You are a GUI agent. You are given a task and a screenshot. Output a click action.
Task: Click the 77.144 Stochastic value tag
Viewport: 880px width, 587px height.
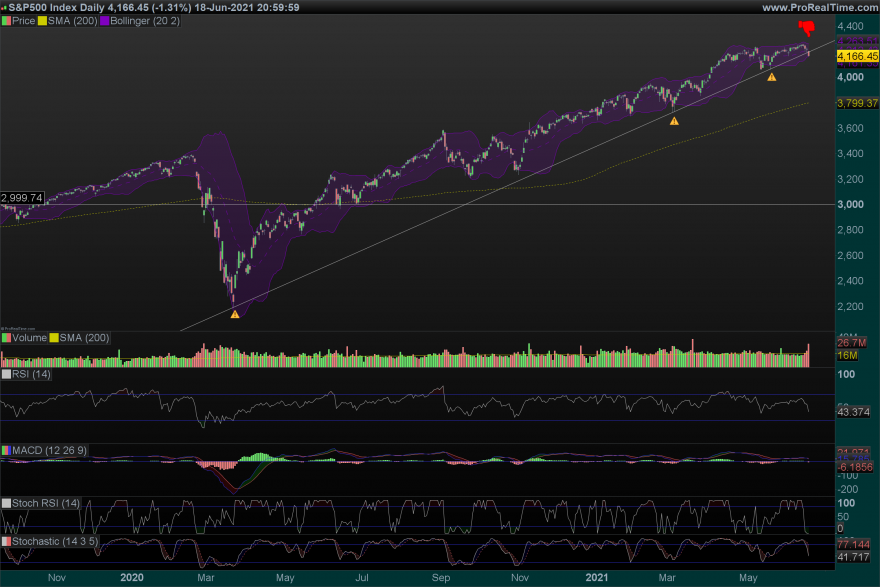click(854, 544)
